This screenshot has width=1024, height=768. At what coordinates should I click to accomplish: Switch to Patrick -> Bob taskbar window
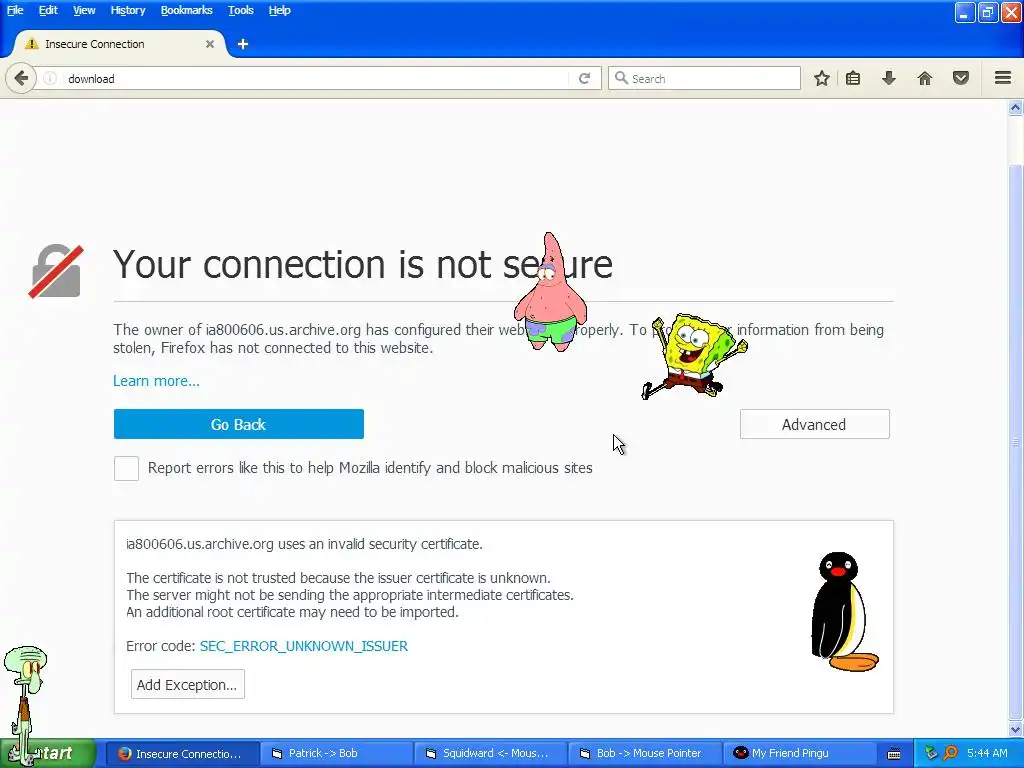click(337, 754)
